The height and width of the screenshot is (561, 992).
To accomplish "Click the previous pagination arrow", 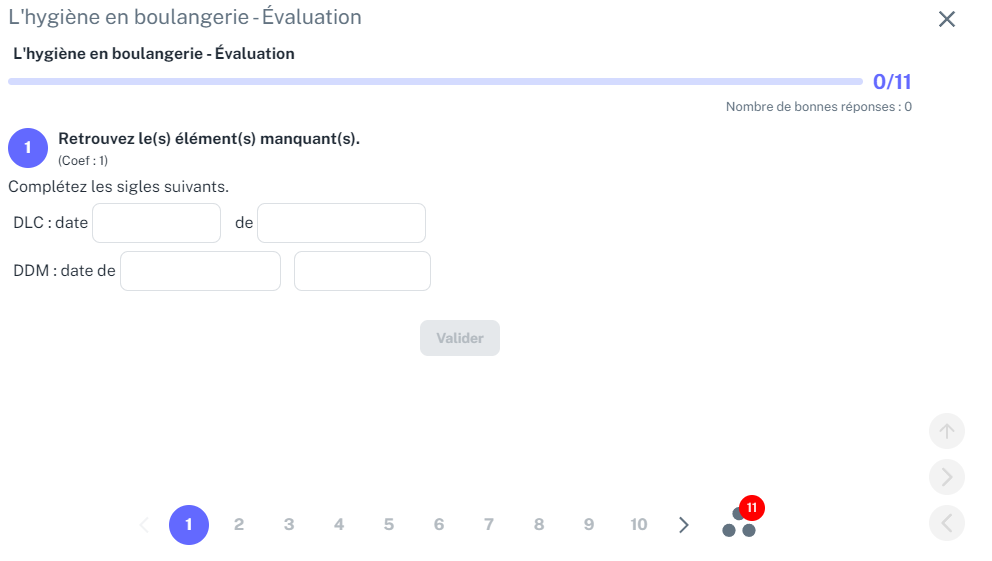I will (x=144, y=525).
